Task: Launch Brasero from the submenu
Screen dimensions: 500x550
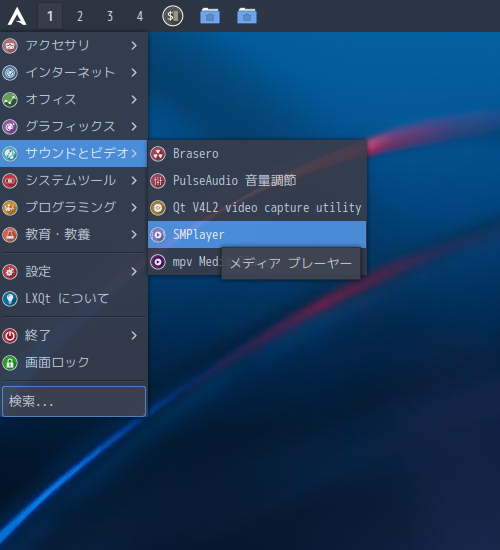Action: point(257,154)
